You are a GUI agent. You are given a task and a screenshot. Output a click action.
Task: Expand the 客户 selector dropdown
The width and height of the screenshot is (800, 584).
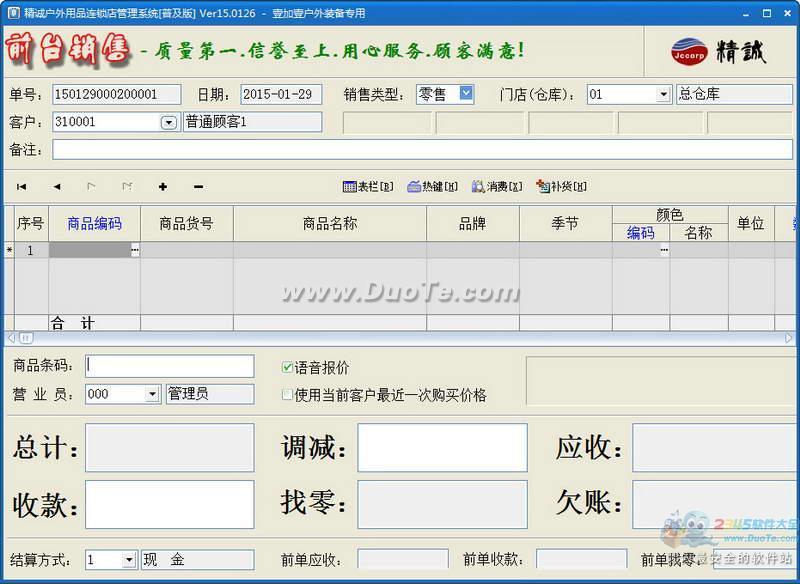coord(168,122)
